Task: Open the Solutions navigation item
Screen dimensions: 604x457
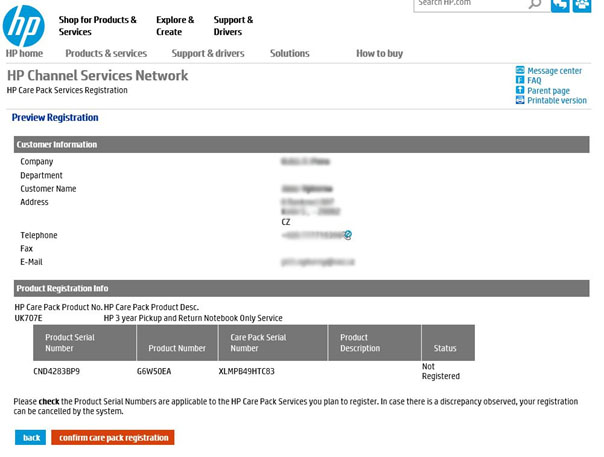Action: (x=290, y=54)
